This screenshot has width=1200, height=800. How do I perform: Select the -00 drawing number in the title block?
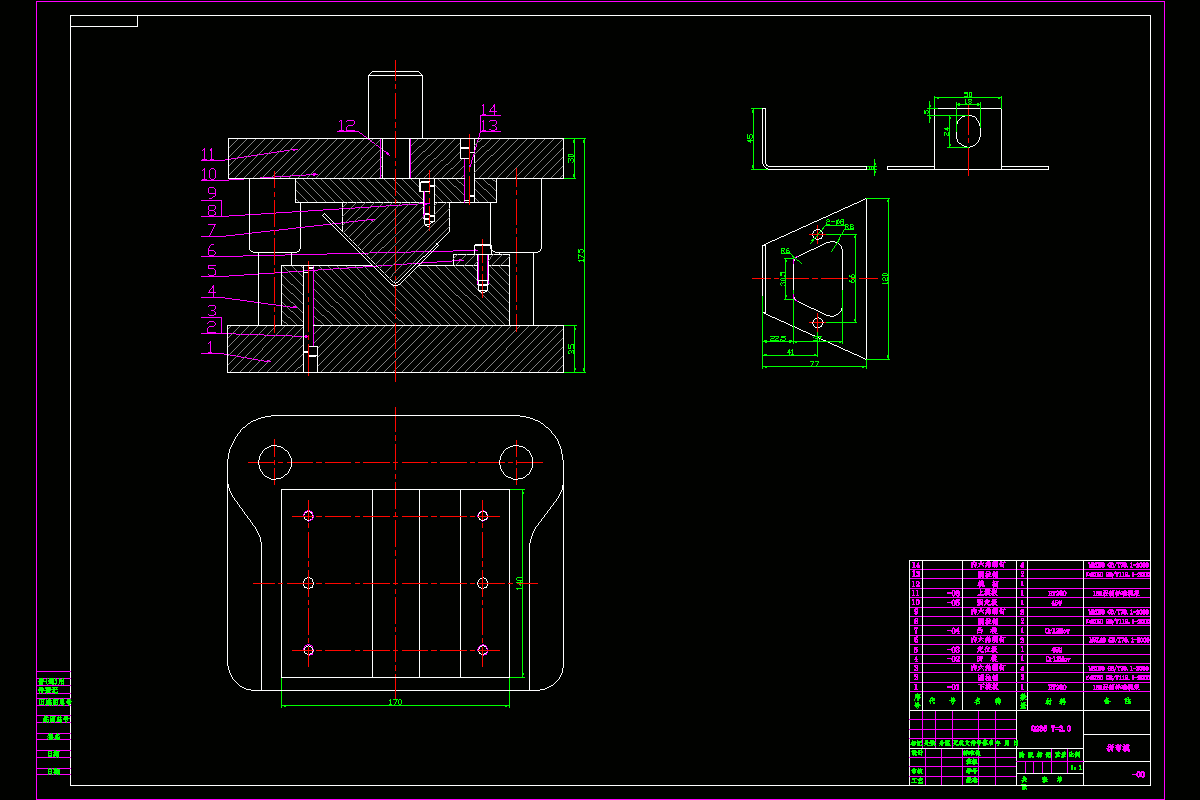1138,774
